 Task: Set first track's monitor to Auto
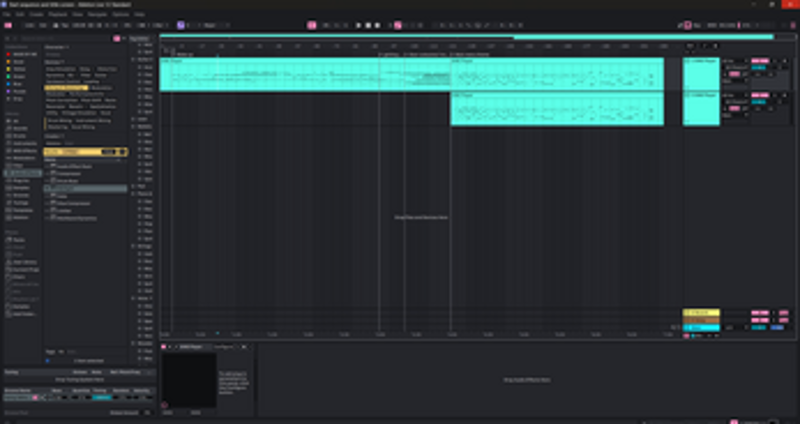tap(734, 74)
